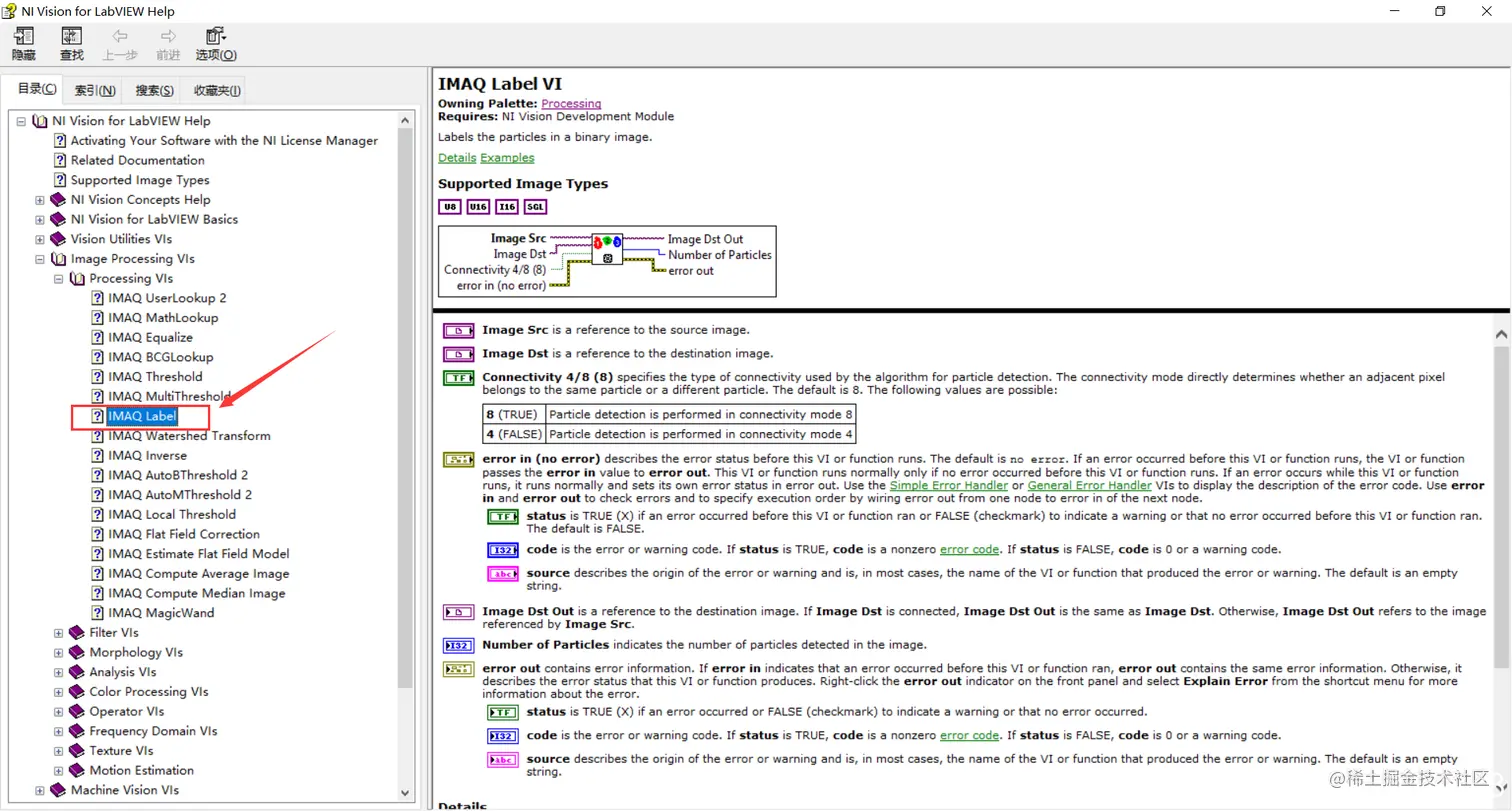Open the Options (选项) toolbar menu
The image size is (1512, 811).
(216, 45)
